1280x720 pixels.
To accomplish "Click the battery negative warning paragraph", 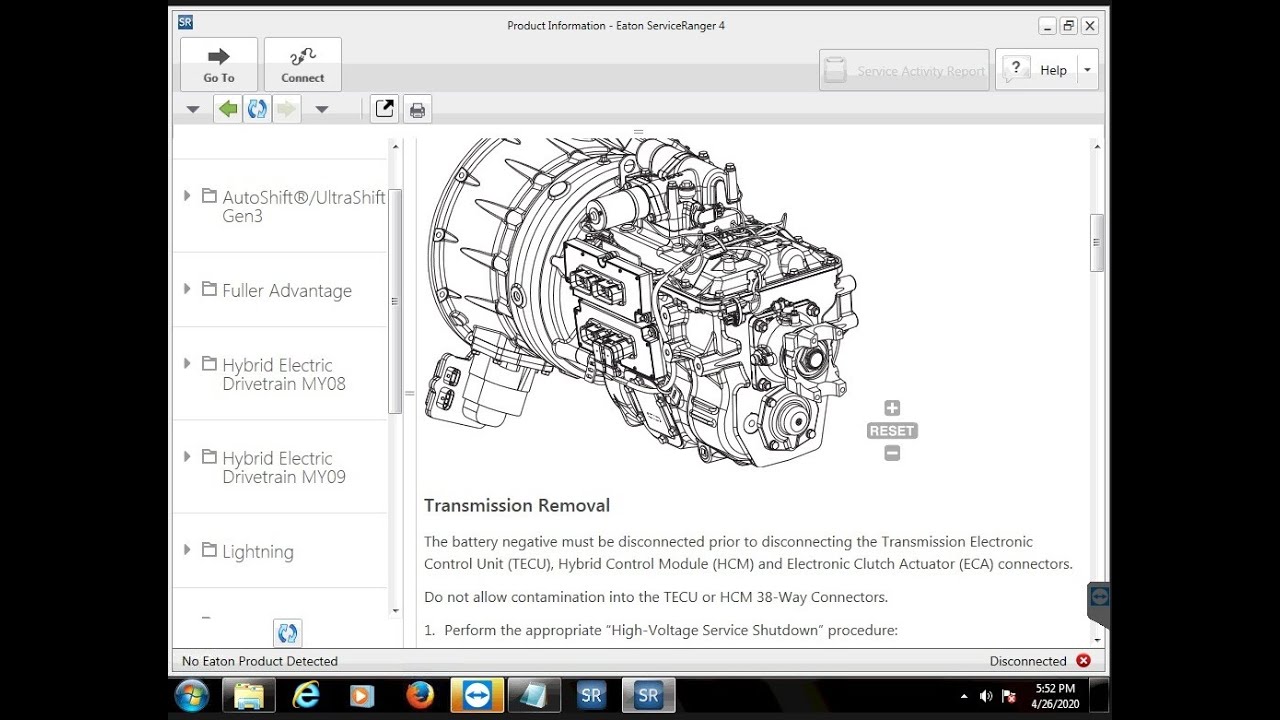I will coord(748,553).
